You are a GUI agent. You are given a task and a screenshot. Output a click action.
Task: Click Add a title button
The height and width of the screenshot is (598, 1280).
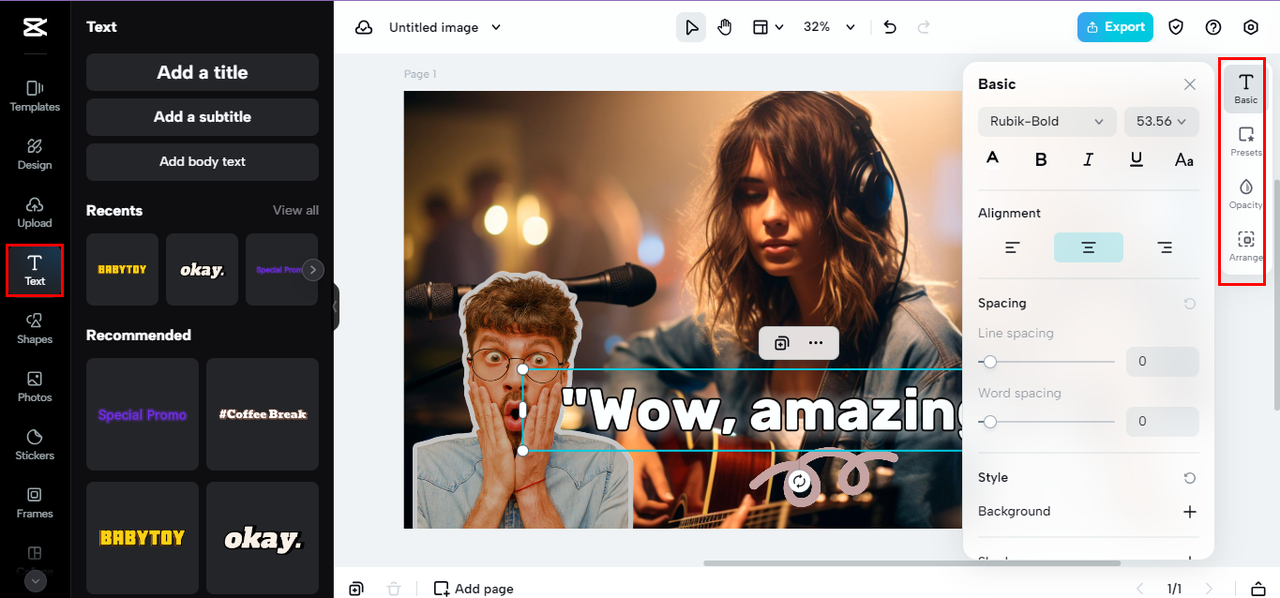click(202, 72)
